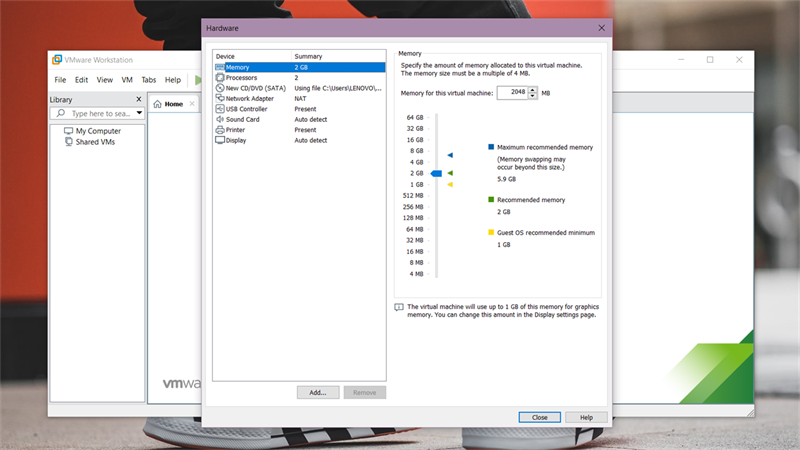The image size is (800, 450).
Task: Select the New CD/DVD (SATA) disc icon
Action: coord(220,88)
